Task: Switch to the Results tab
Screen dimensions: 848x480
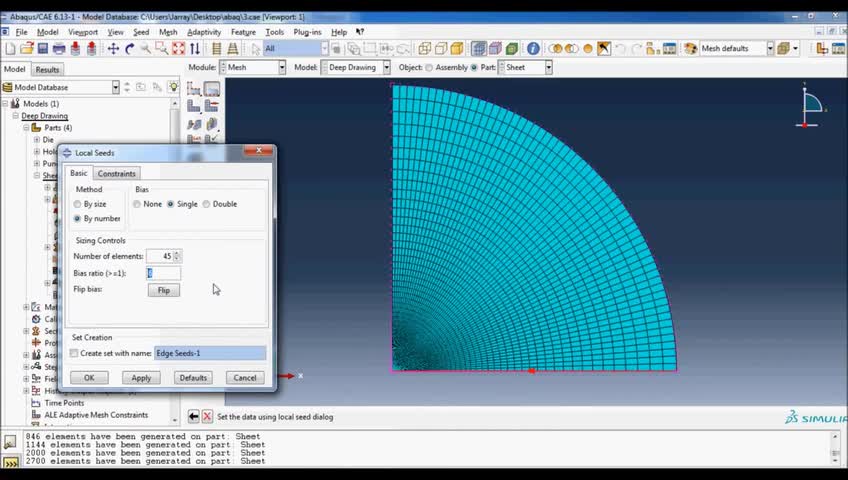Action: tap(47, 70)
